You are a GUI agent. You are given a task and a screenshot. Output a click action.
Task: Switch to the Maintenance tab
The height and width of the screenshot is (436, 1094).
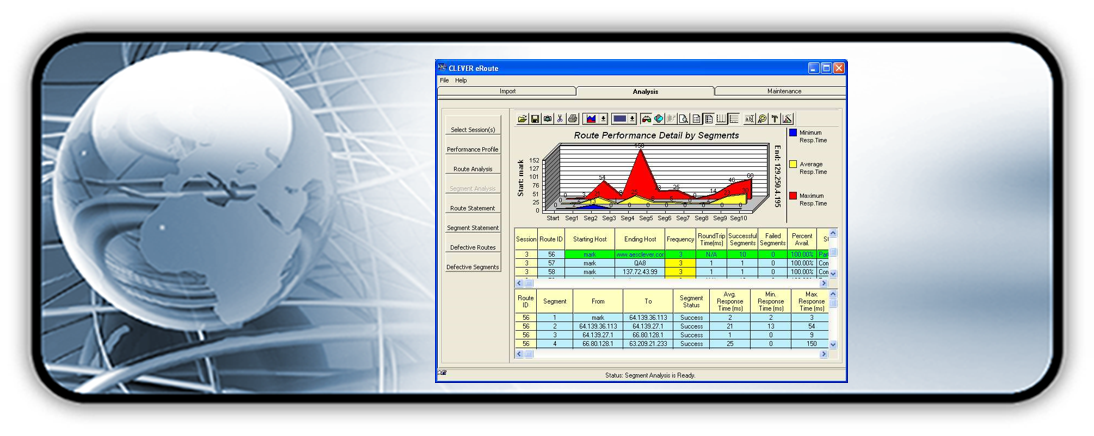coord(784,91)
